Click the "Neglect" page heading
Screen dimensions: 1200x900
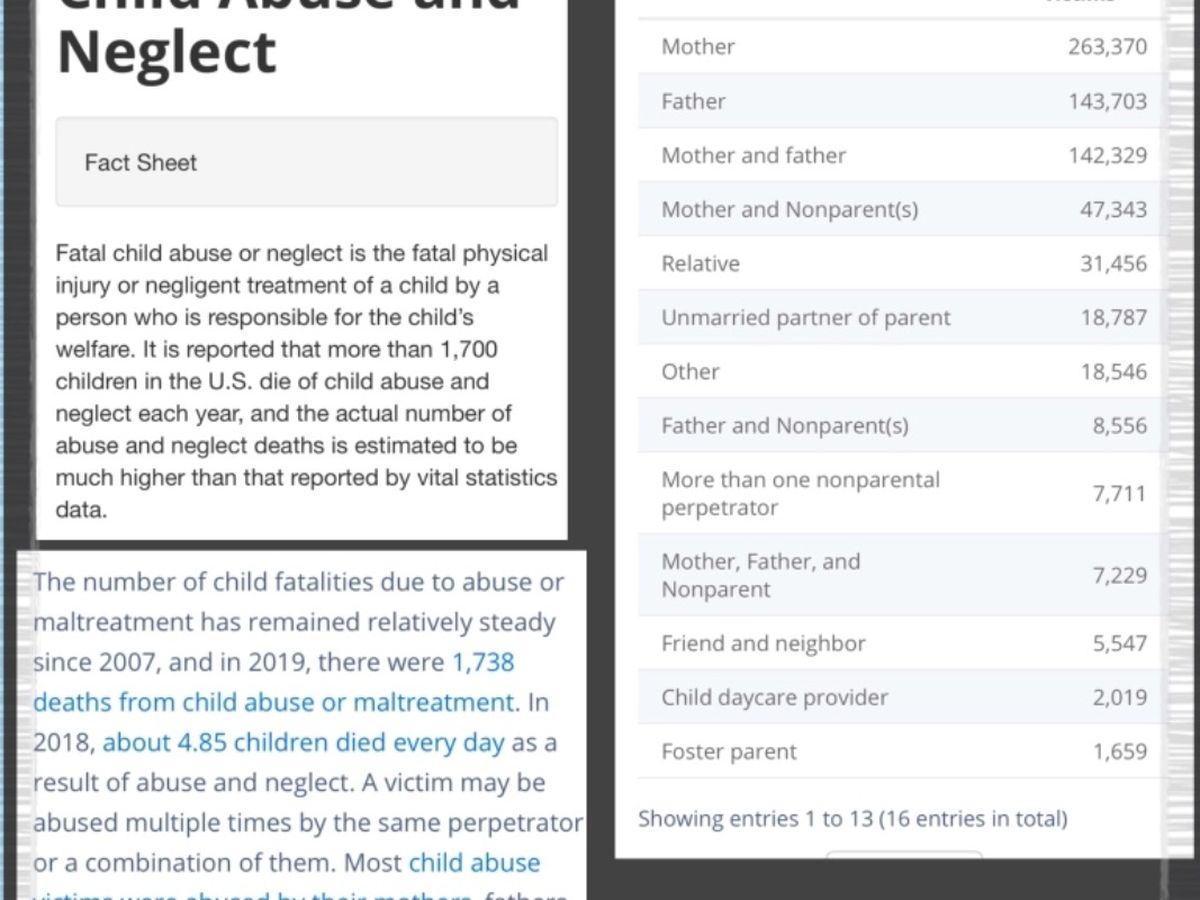pyautogui.click(x=166, y=52)
